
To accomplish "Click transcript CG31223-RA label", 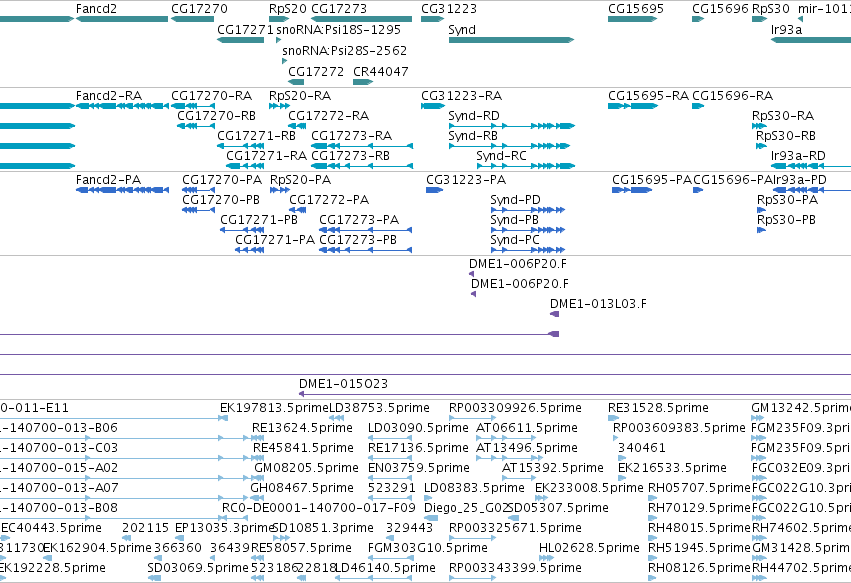I will click(462, 96).
